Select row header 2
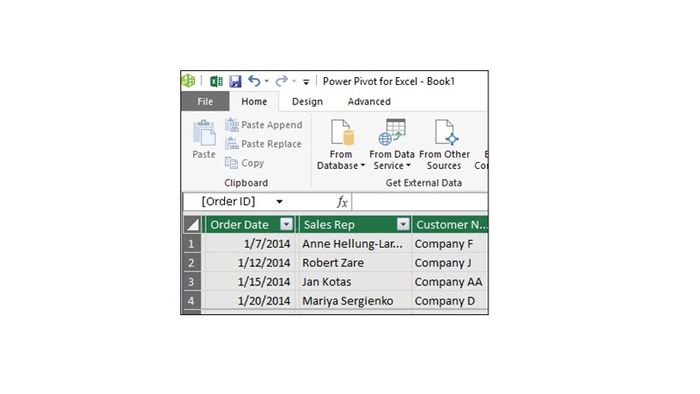 (192, 263)
